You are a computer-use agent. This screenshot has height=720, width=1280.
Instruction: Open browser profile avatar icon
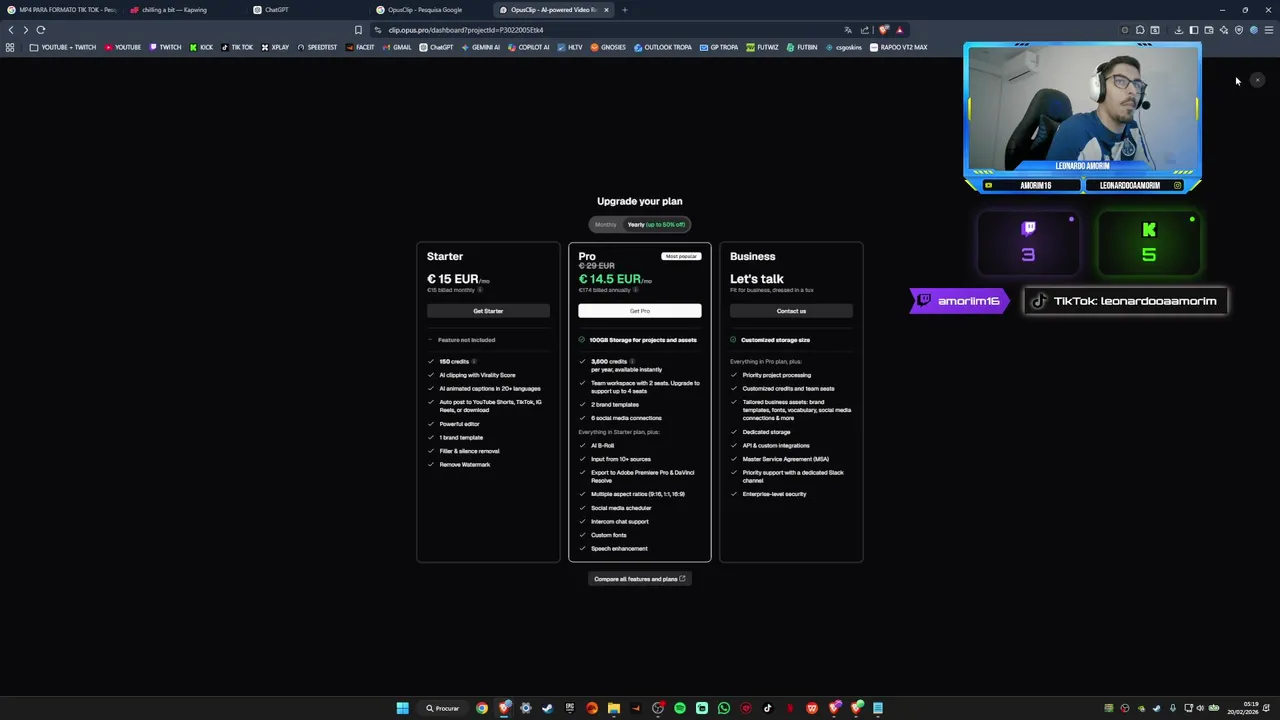click(1254, 30)
